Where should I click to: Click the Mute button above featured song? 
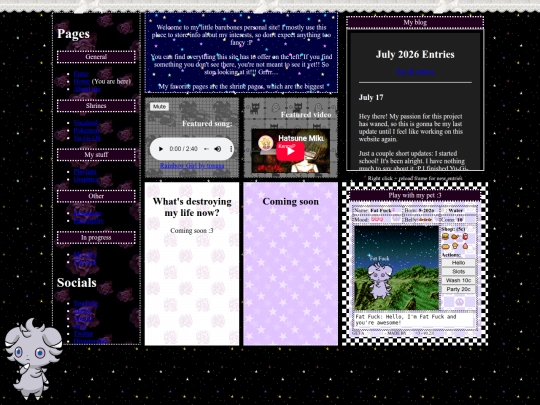pyautogui.click(x=159, y=106)
